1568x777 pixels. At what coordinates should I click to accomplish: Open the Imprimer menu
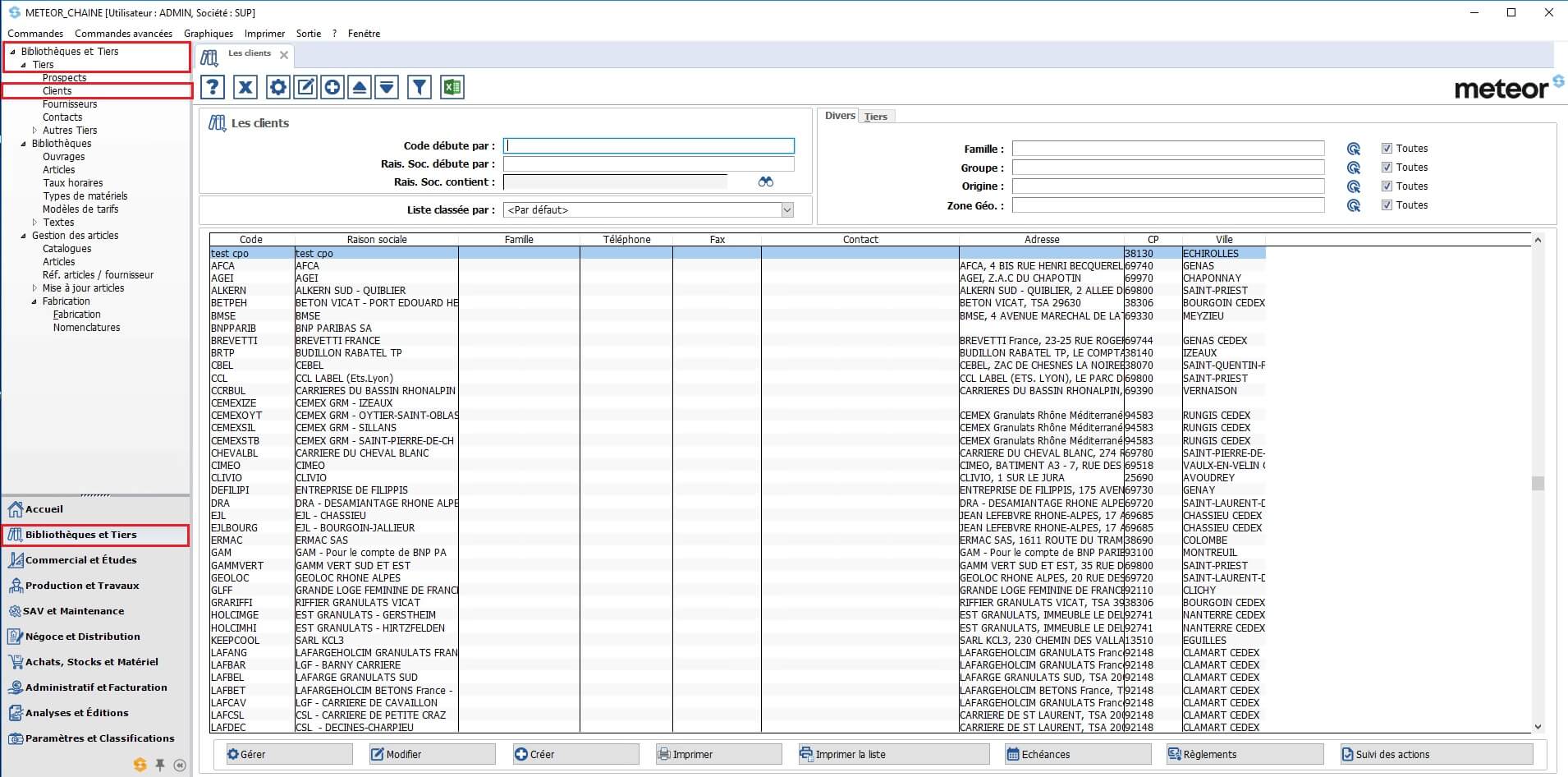point(264,34)
